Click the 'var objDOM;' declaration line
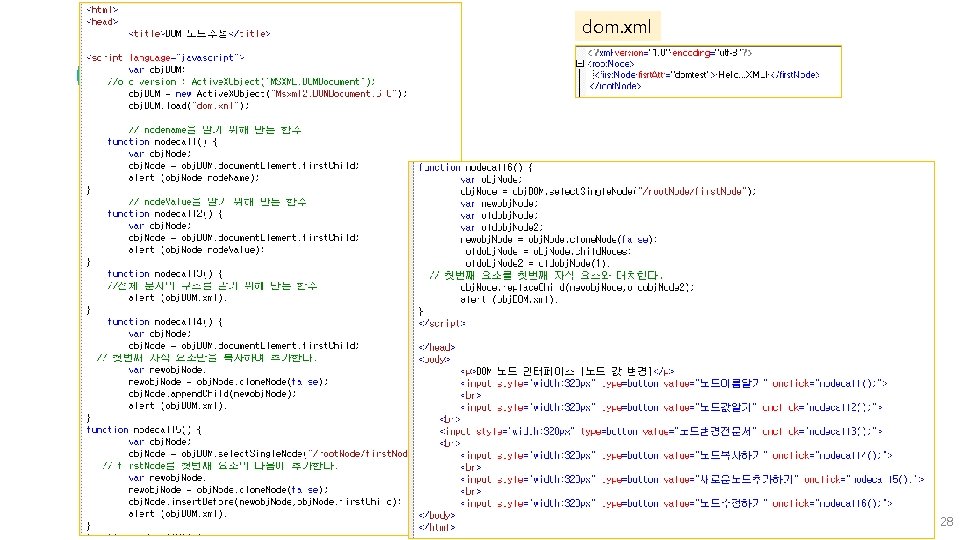 click(x=157, y=70)
